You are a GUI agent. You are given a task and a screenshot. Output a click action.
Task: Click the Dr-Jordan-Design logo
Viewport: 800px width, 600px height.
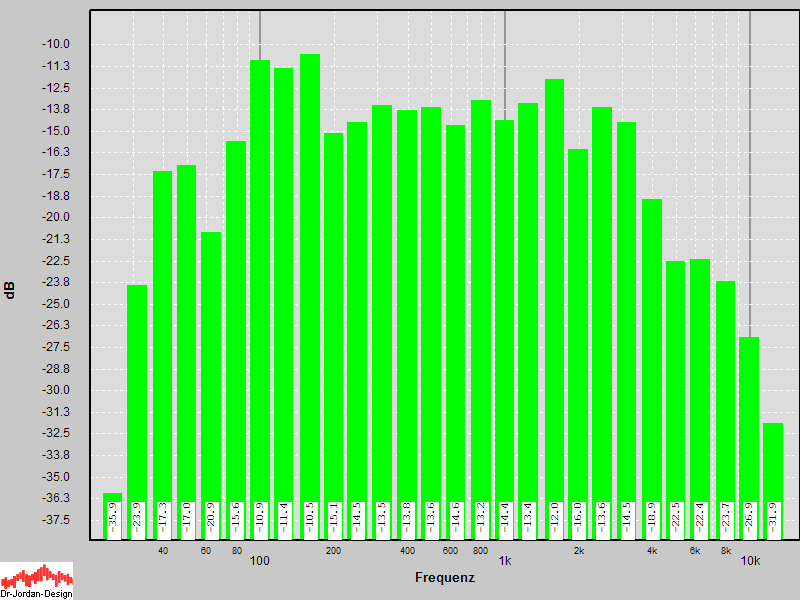pos(37,580)
